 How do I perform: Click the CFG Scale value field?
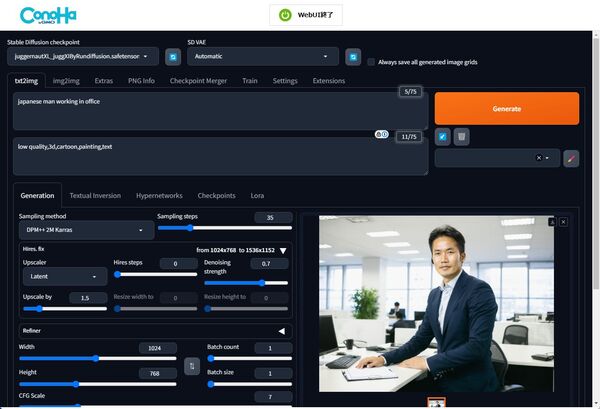coord(273,397)
